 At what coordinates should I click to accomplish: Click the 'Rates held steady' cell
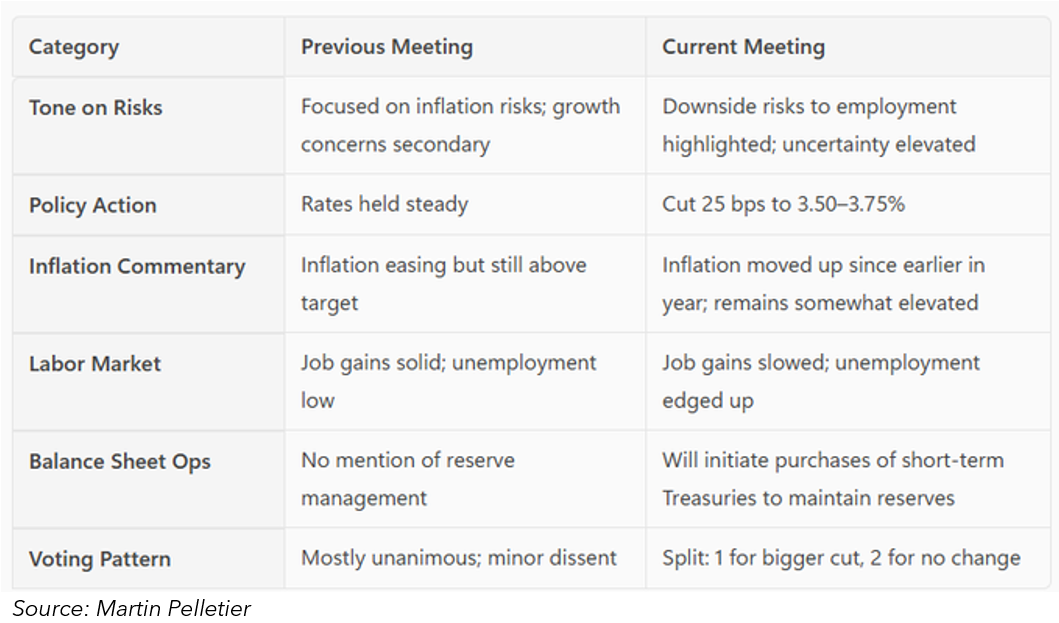tap(384, 205)
